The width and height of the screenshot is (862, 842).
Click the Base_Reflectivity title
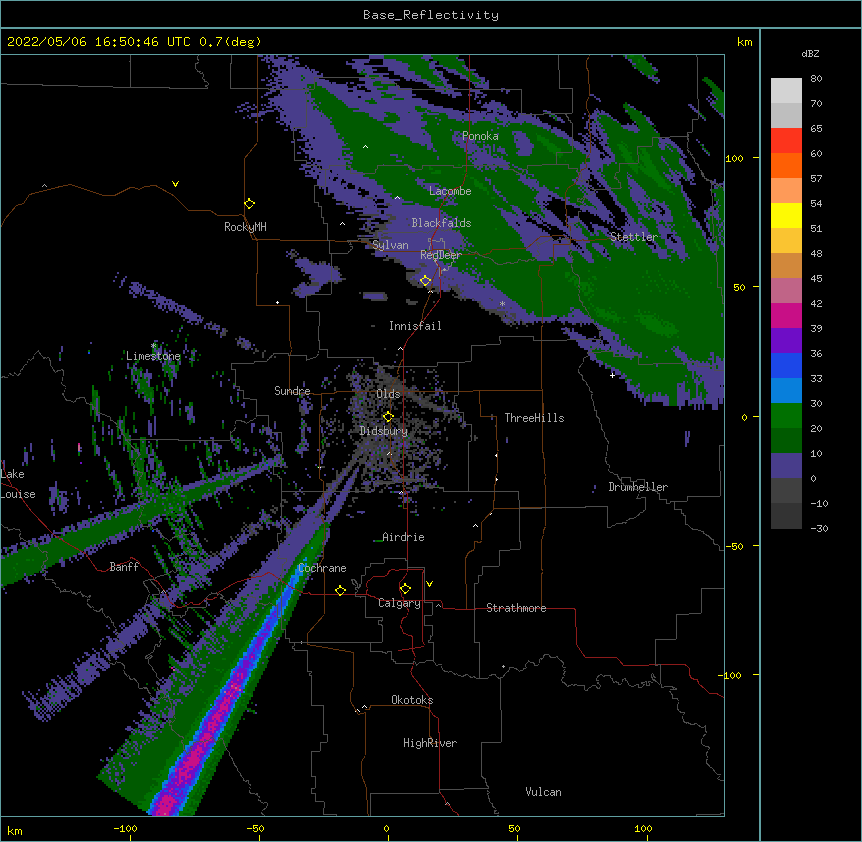coord(430,15)
